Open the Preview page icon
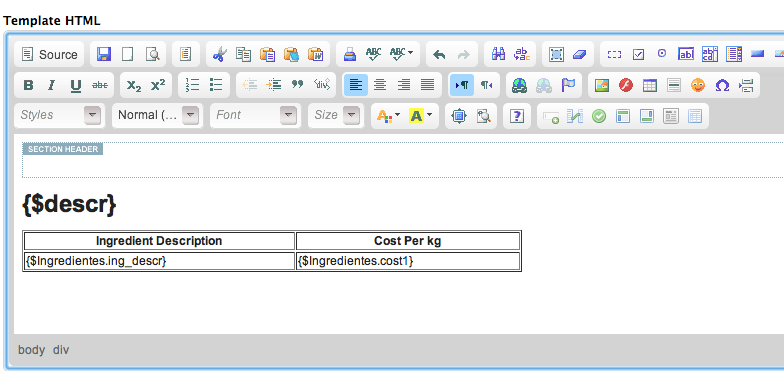784x371 pixels. click(x=152, y=54)
